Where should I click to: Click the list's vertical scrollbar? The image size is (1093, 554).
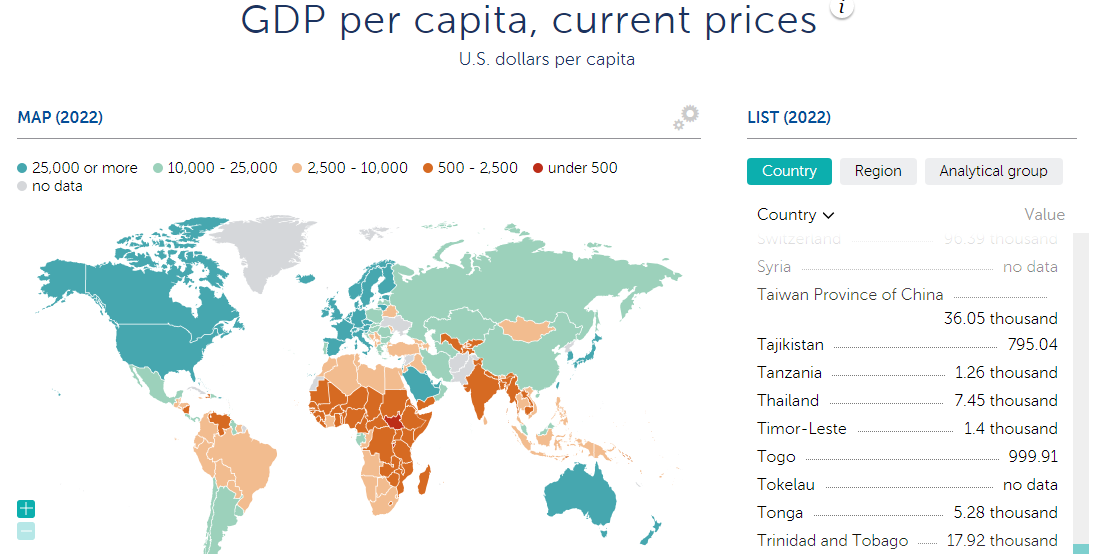(x=1080, y=390)
